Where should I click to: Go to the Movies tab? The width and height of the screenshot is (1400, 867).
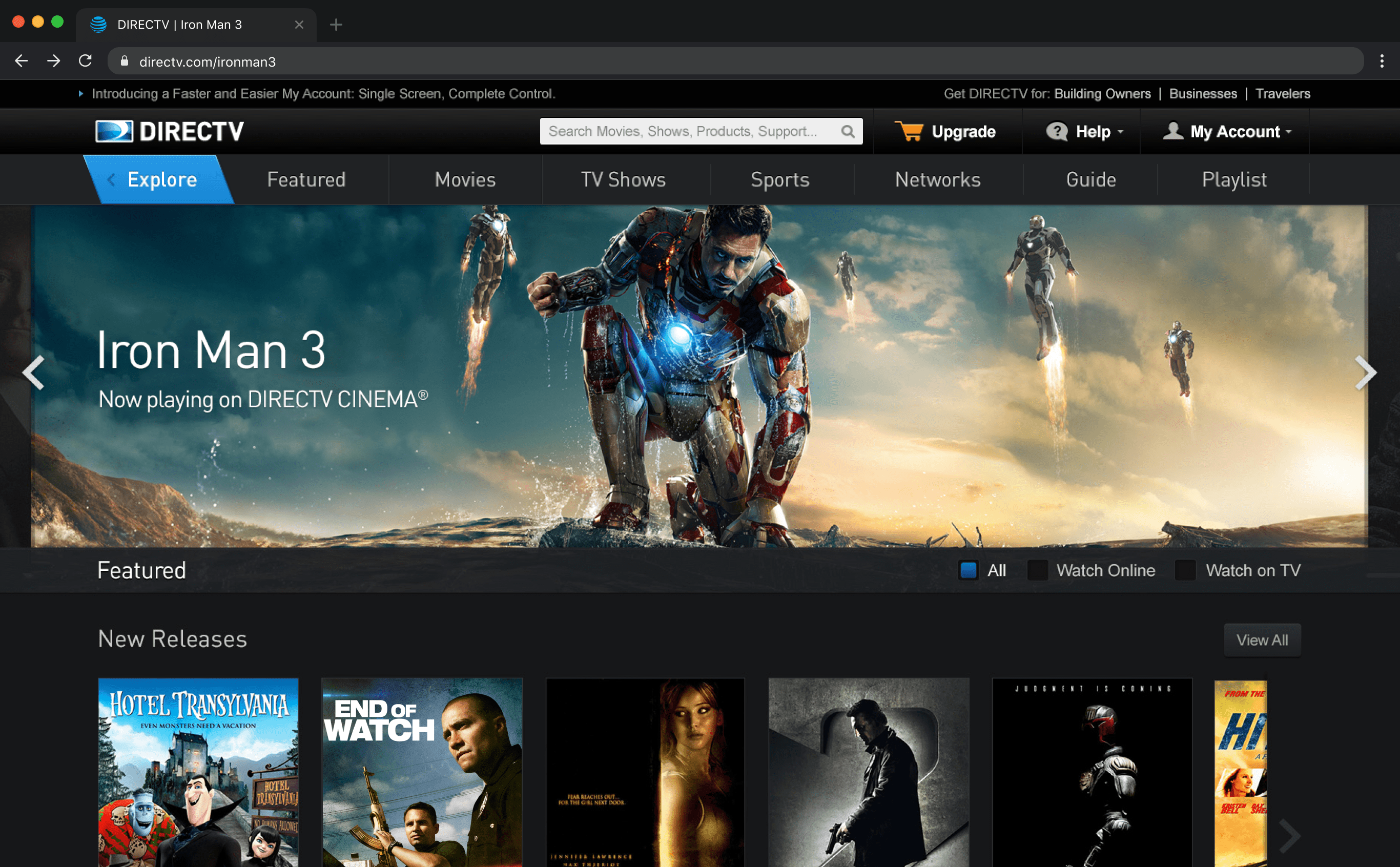tap(465, 179)
